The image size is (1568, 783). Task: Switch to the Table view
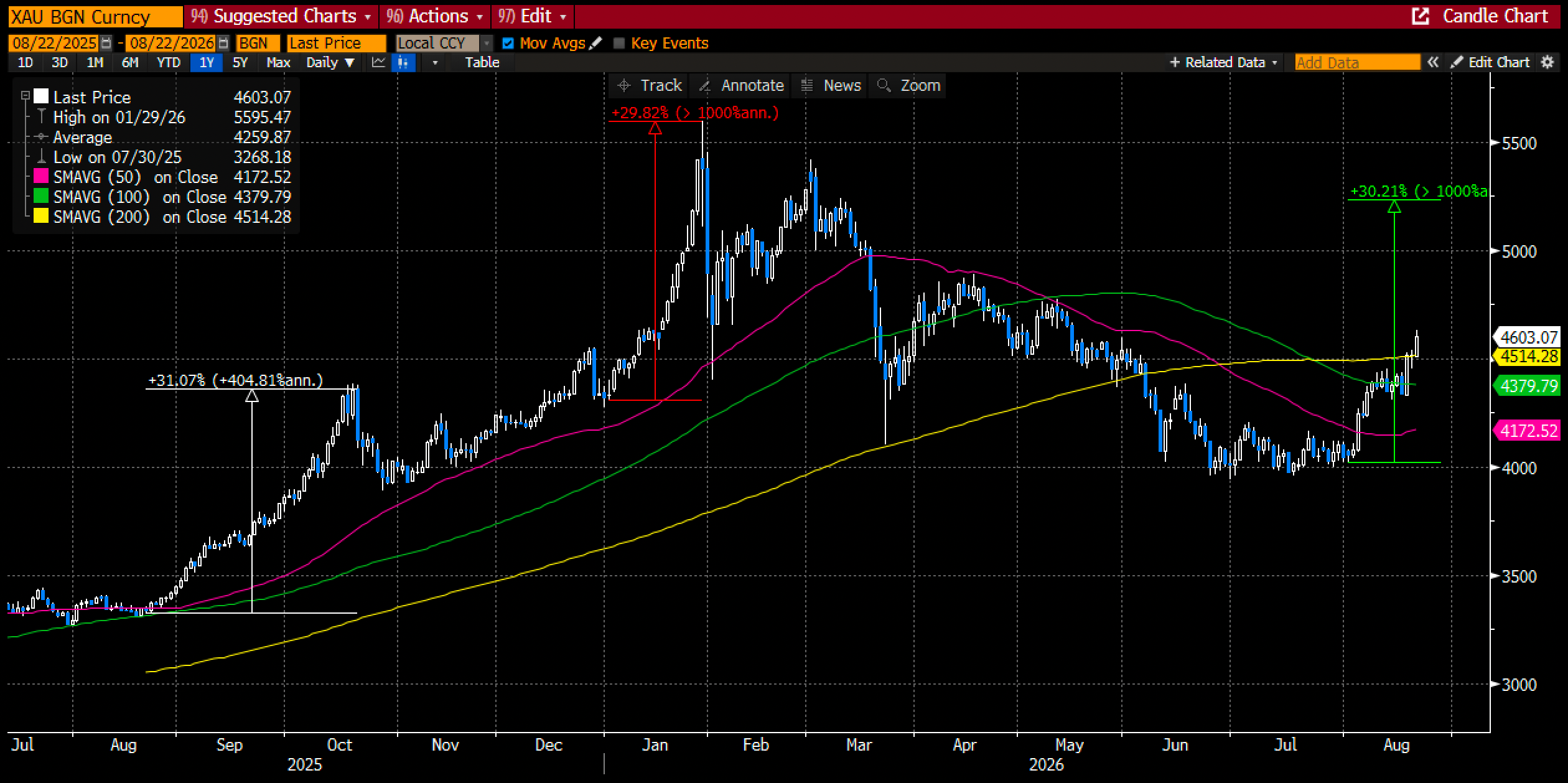[x=482, y=62]
